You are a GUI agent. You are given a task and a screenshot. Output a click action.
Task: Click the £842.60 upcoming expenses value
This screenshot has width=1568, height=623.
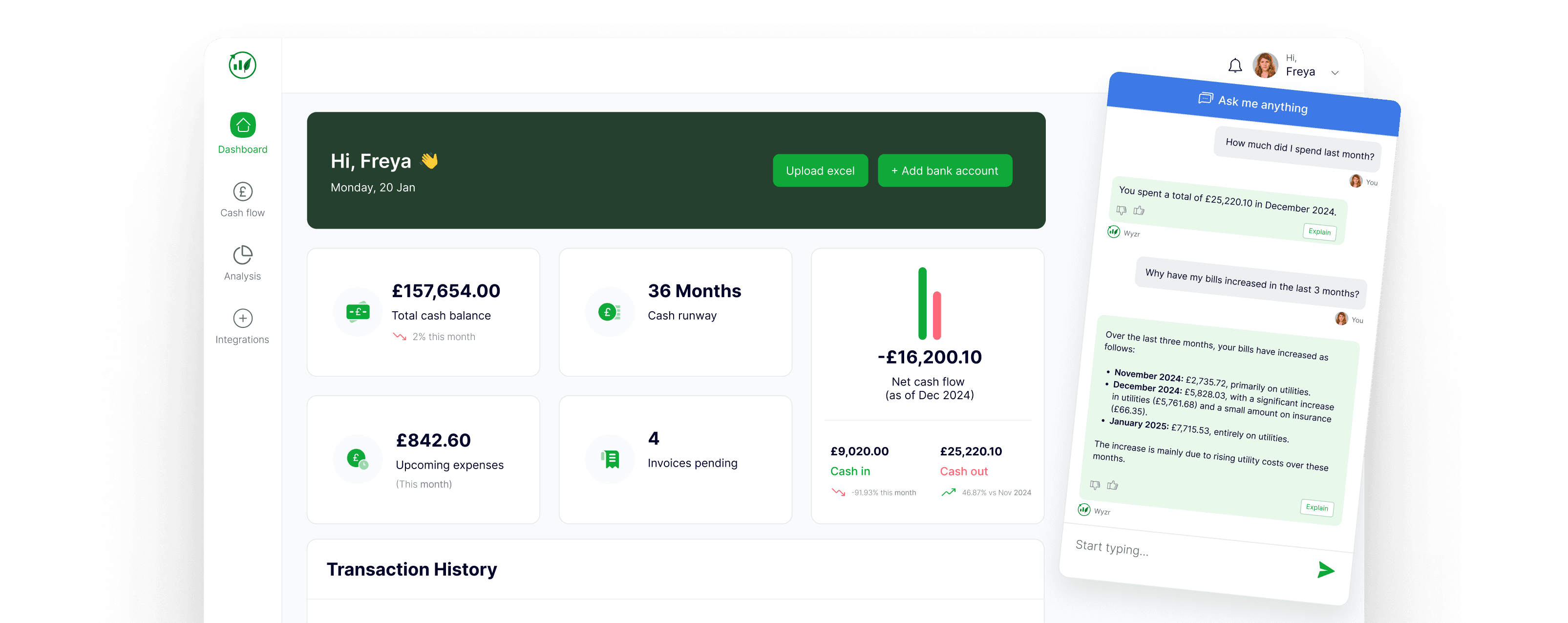tap(433, 440)
